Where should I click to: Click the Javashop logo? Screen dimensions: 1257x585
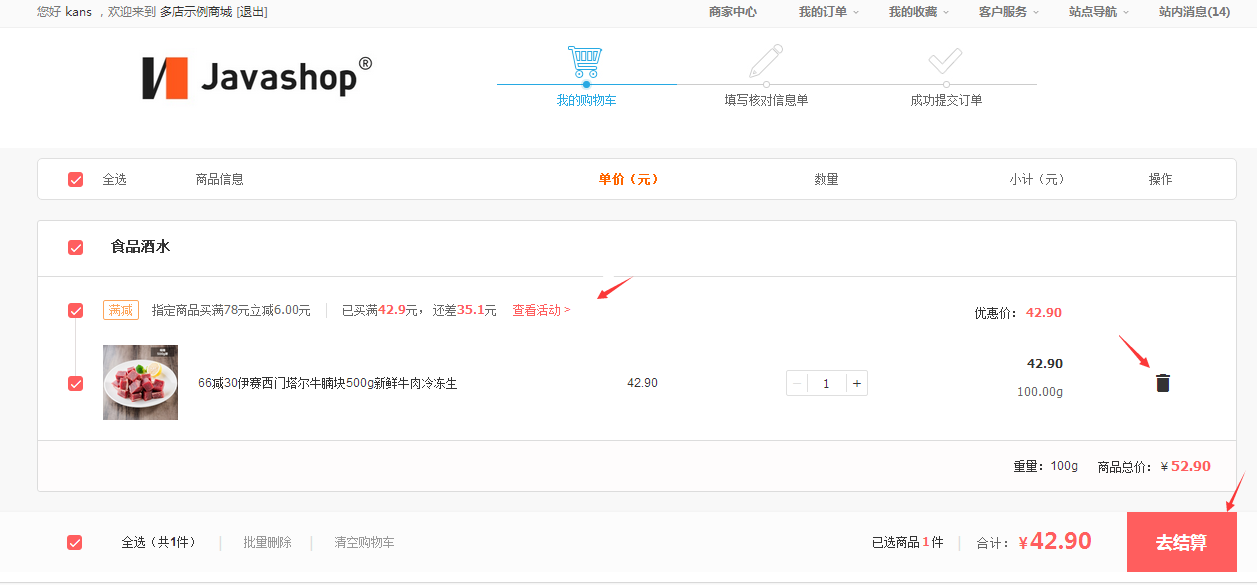point(257,77)
